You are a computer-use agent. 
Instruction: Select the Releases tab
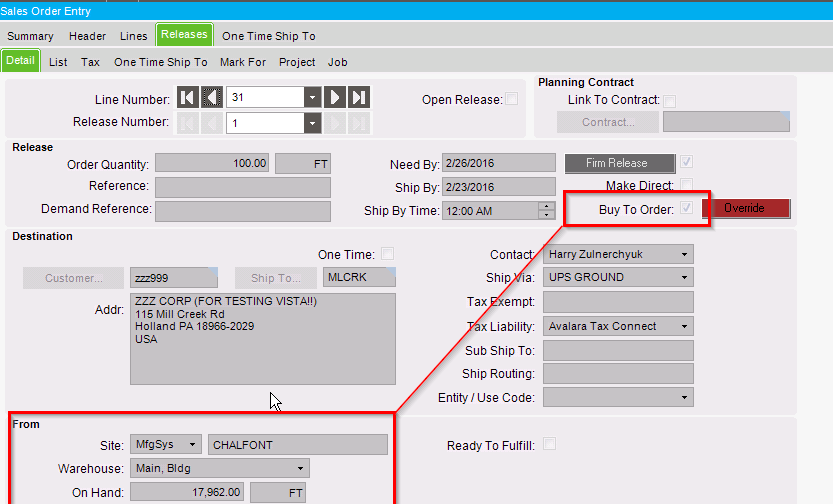coord(184,35)
